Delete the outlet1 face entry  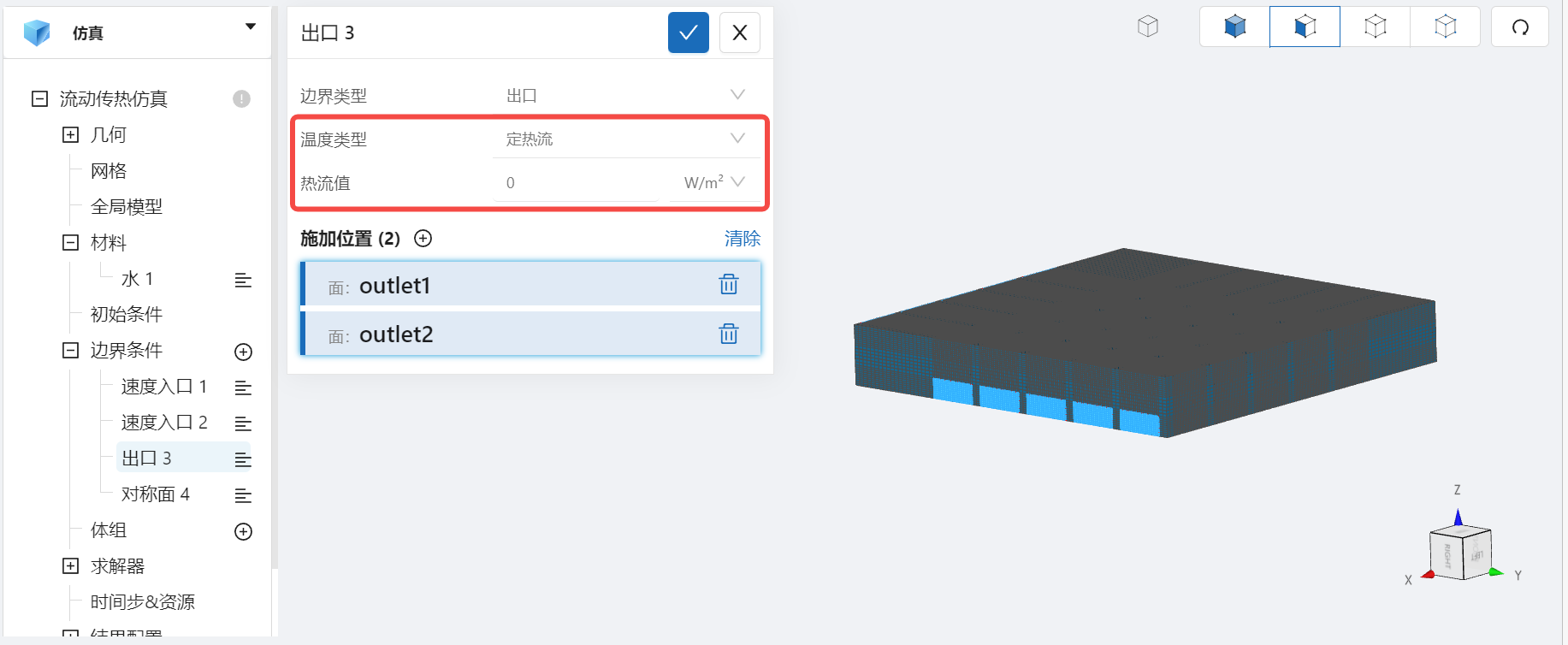point(729,284)
